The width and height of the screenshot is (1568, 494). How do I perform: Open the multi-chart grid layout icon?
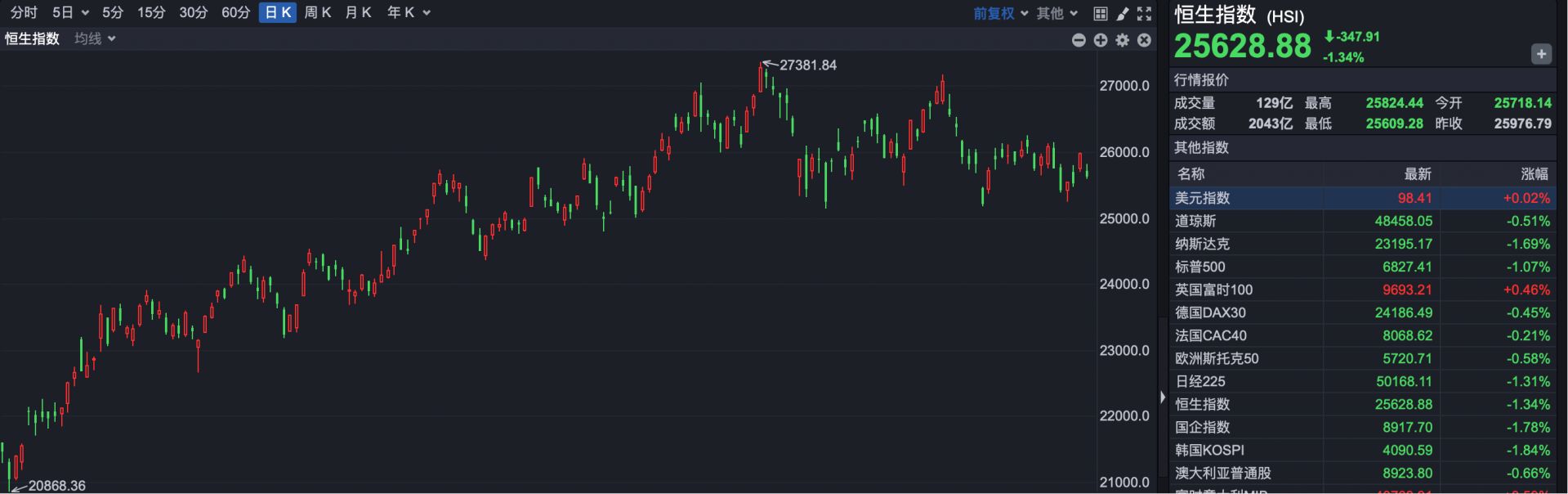pyautogui.click(x=1101, y=13)
